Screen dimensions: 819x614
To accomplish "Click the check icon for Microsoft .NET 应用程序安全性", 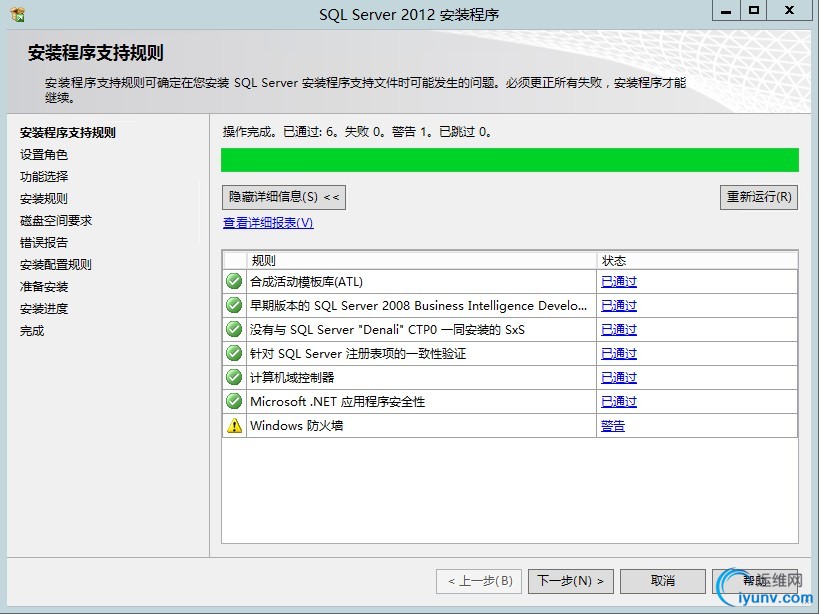I will coord(234,402).
